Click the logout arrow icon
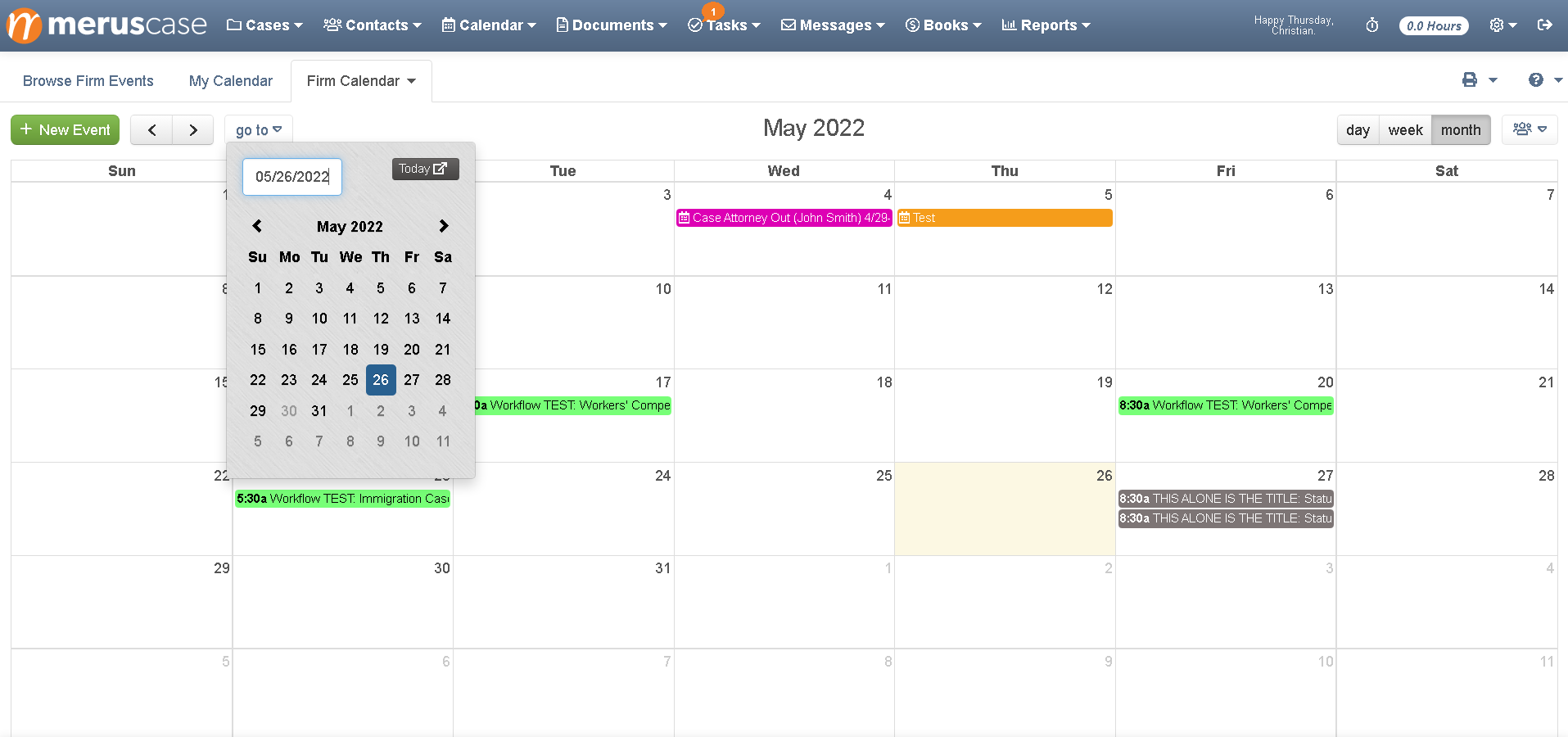This screenshot has width=1568, height=737. coord(1545,25)
